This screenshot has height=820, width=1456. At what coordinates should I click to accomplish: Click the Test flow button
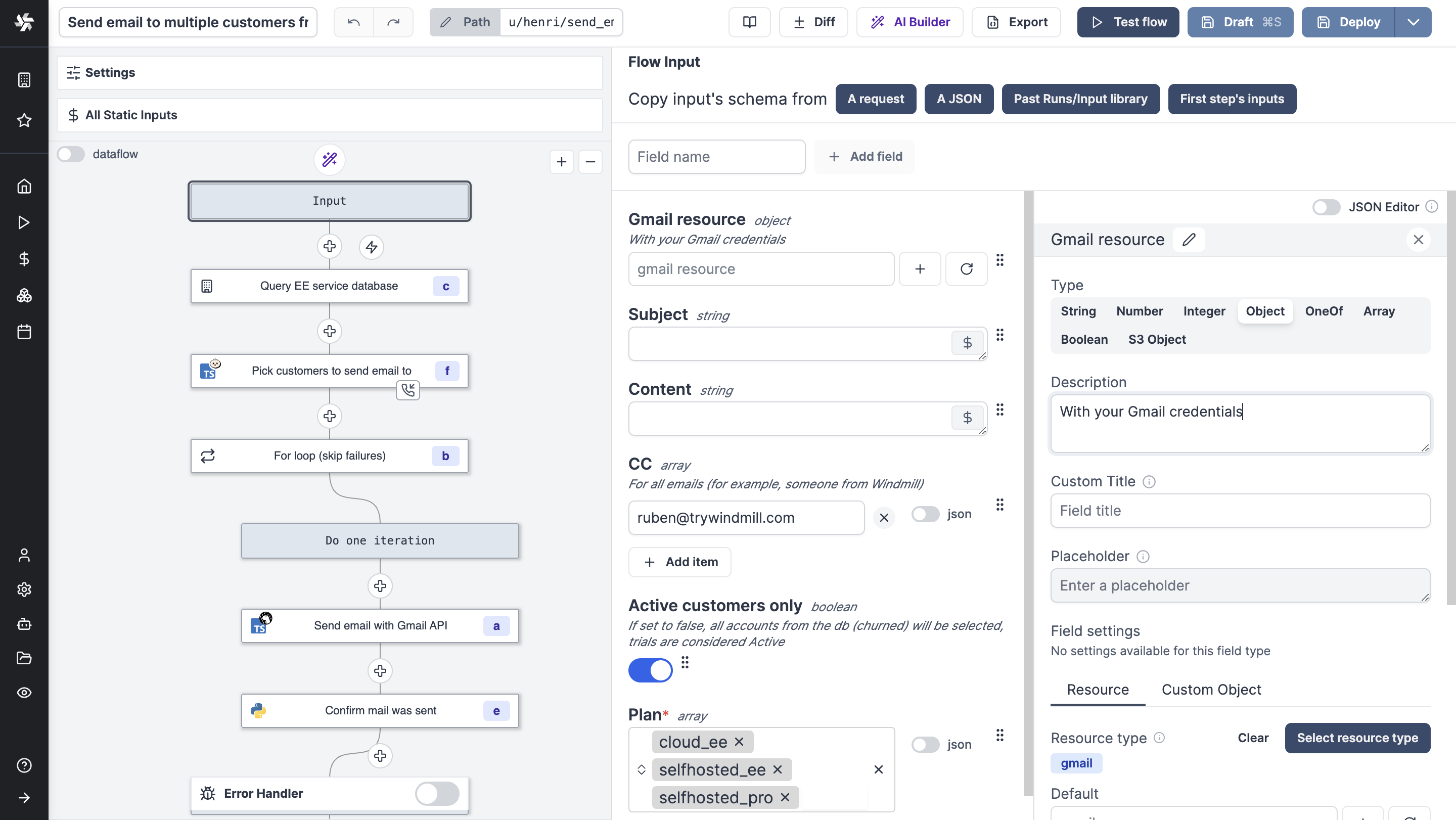coord(1127,22)
